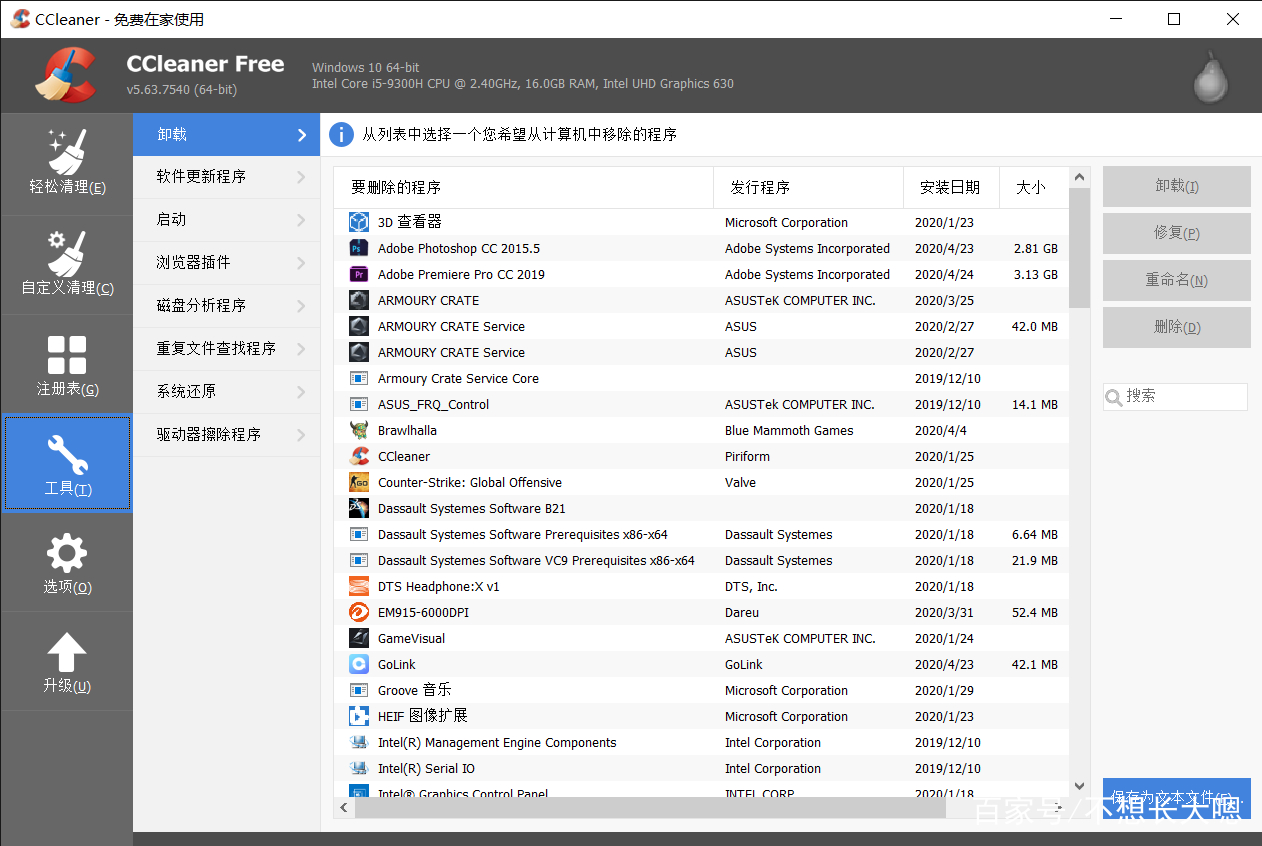Open the 磁盘分析程序 tab
The image size is (1262, 846).
(226, 306)
